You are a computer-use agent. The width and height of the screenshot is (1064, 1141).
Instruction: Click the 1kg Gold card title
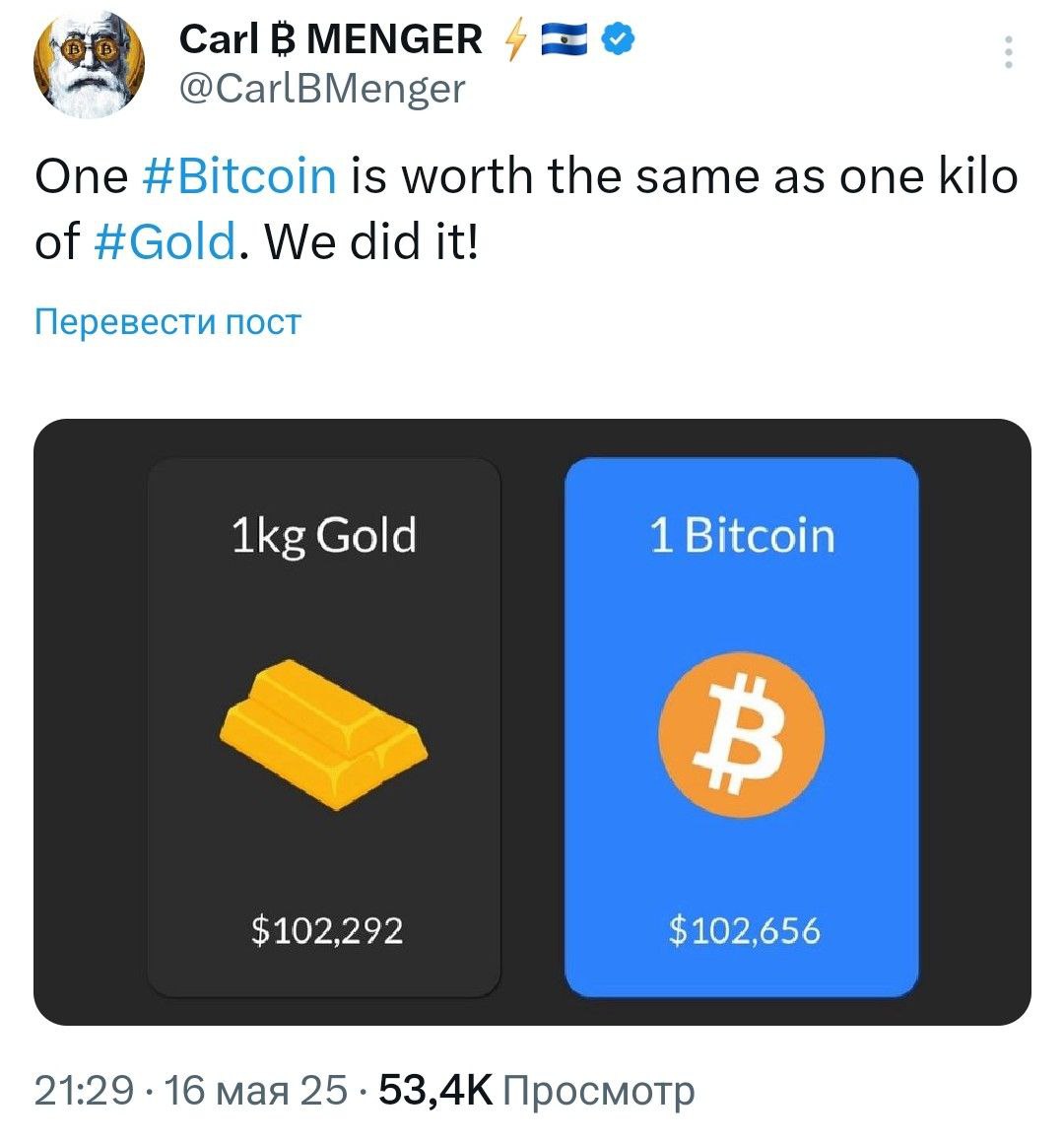pos(324,536)
